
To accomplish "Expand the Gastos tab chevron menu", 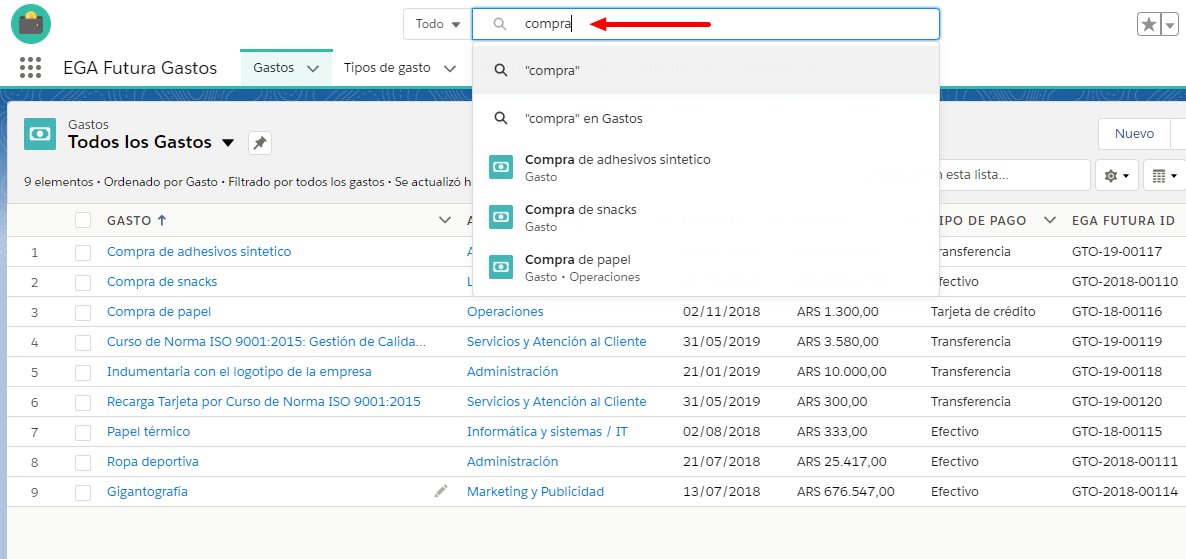I will click(x=313, y=68).
